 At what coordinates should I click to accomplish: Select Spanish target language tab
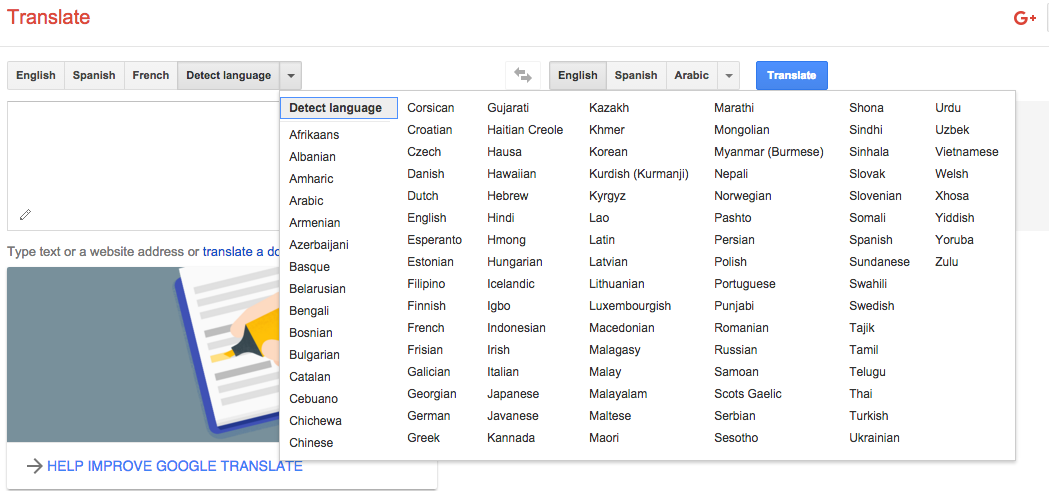pyautogui.click(x=636, y=76)
